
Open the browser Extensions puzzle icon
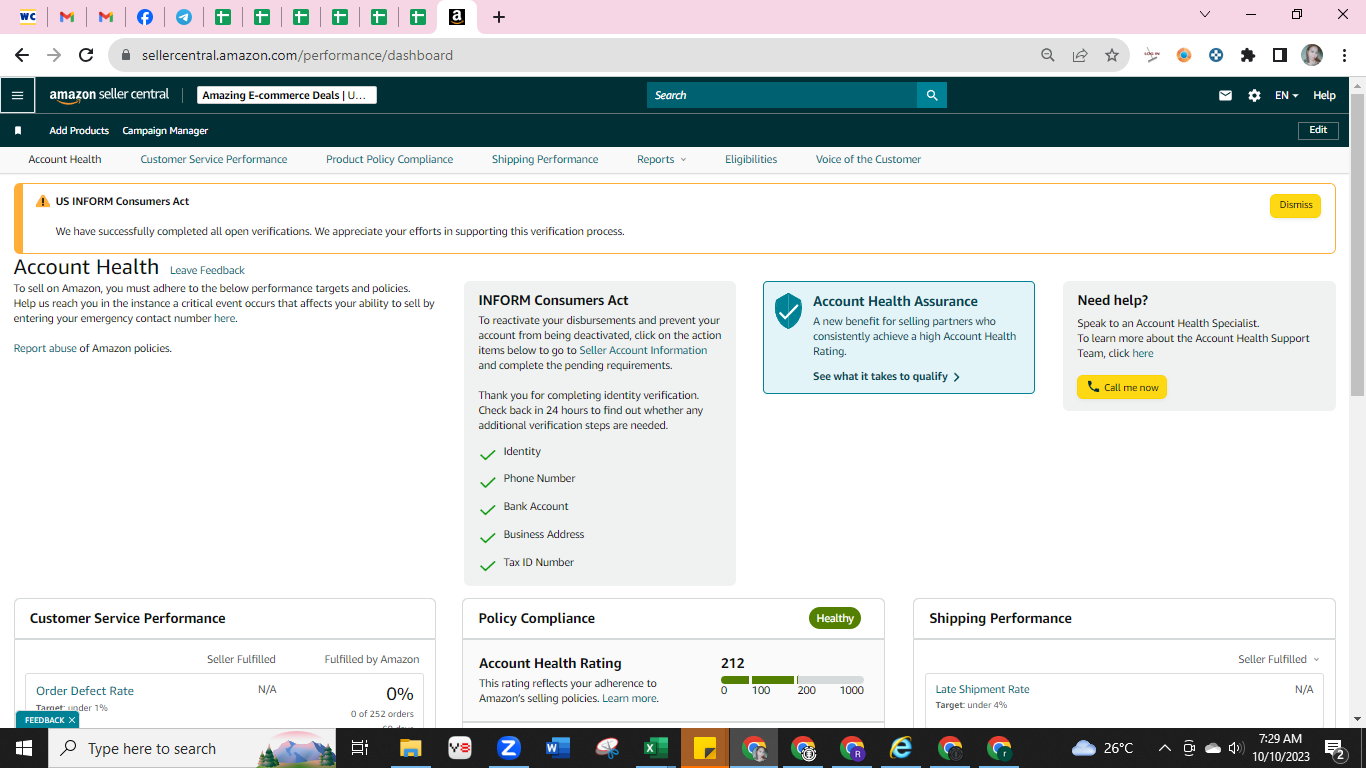pos(1248,55)
